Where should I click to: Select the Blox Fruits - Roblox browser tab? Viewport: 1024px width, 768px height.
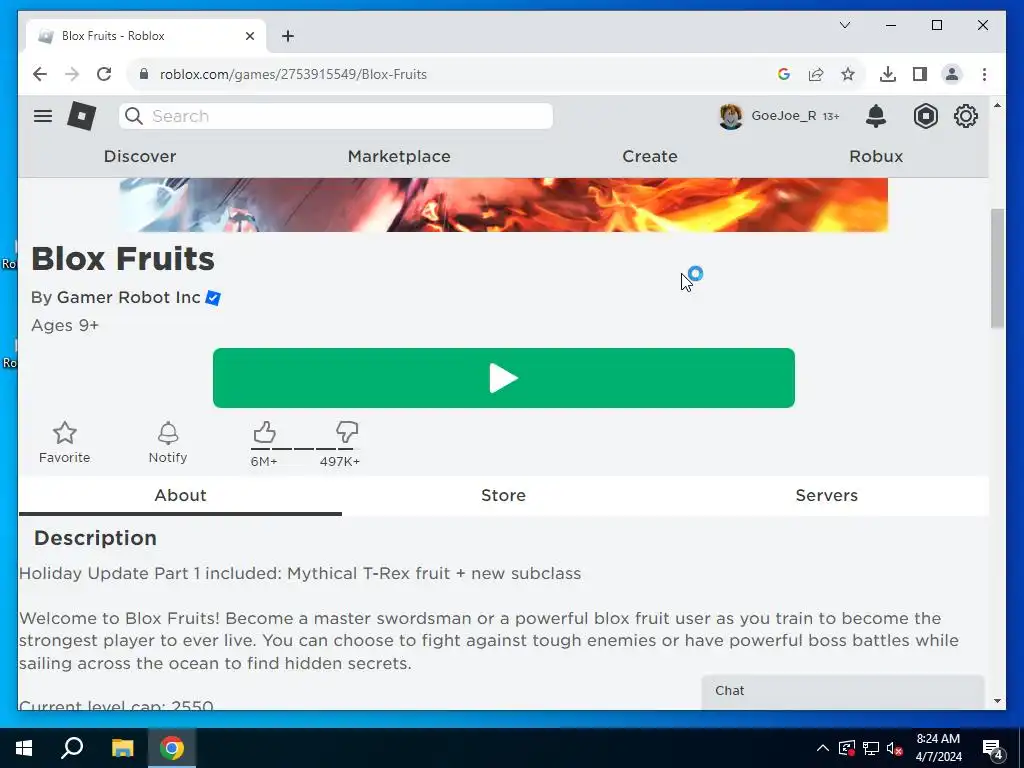click(146, 36)
